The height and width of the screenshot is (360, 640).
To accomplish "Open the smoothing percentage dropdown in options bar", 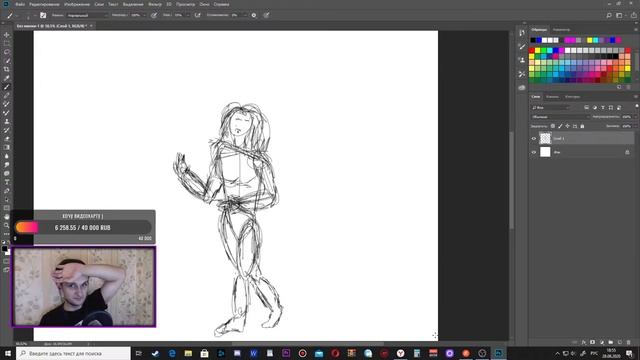I will pyautogui.click(x=245, y=15).
